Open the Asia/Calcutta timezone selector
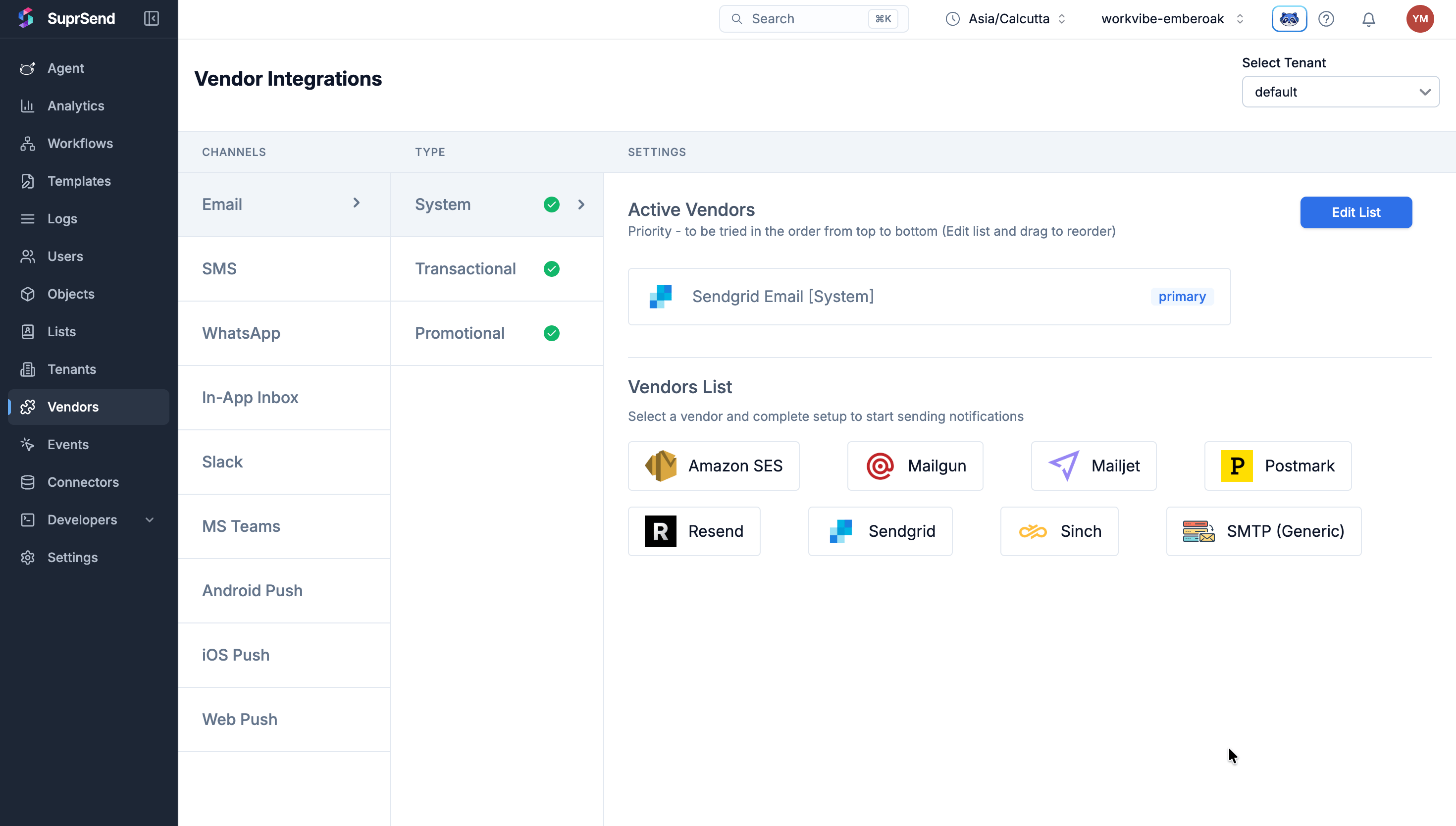Viewport: 1456px width, 826px height. coord(1006,19)
